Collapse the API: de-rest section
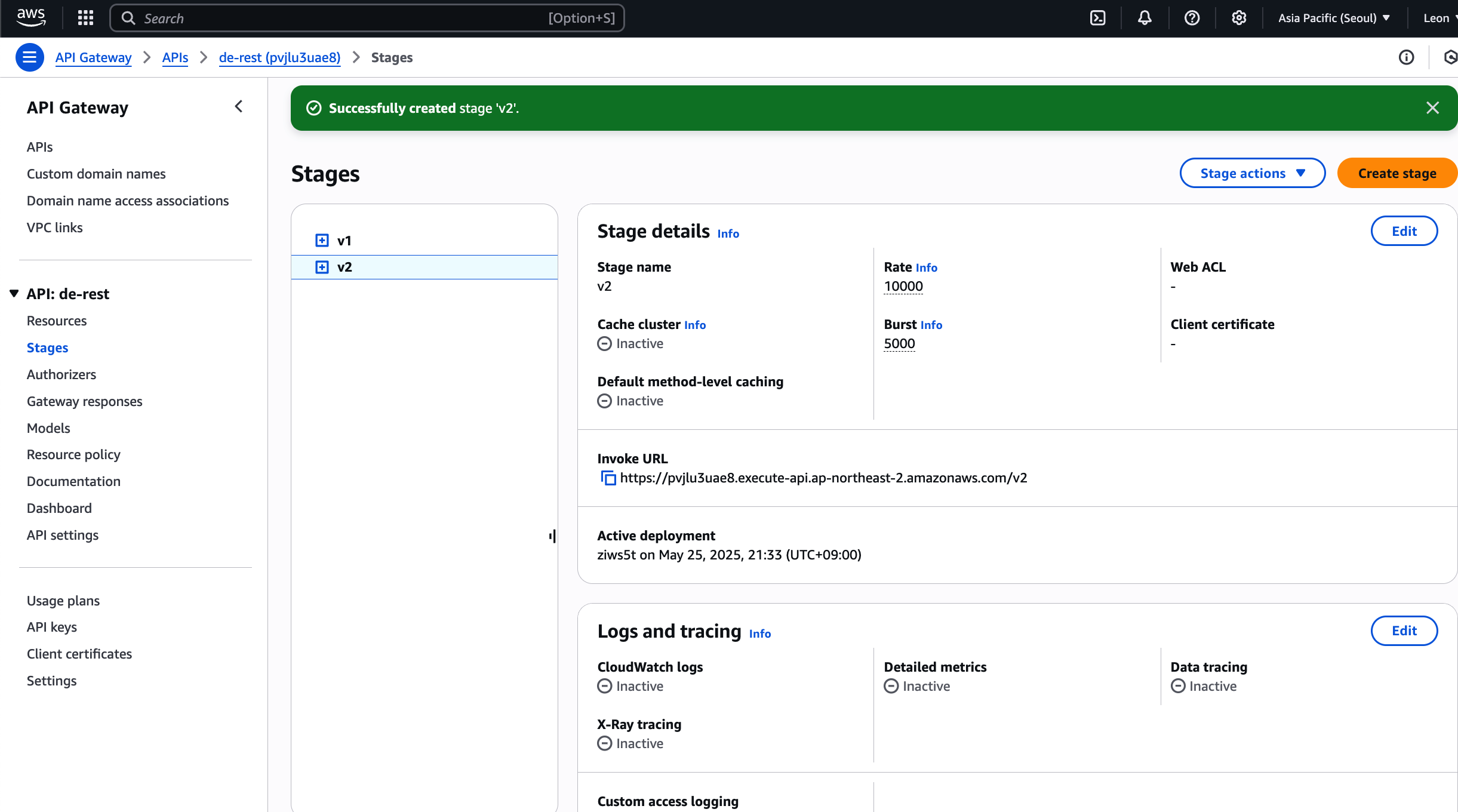This screenshot has width=1458, height=812. tap(14, 293)
